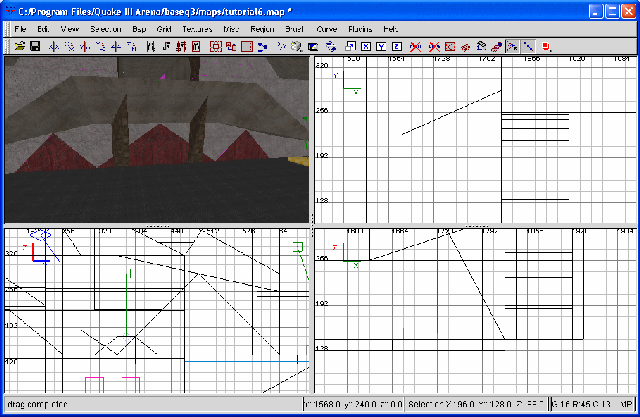Open the View menu

(x=70, y=29)
